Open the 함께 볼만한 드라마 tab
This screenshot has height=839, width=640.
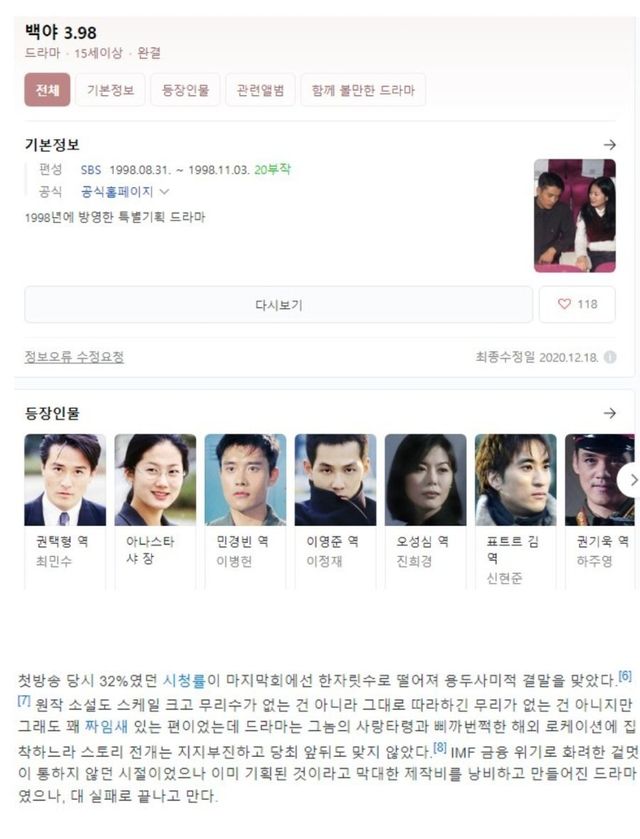363,90
